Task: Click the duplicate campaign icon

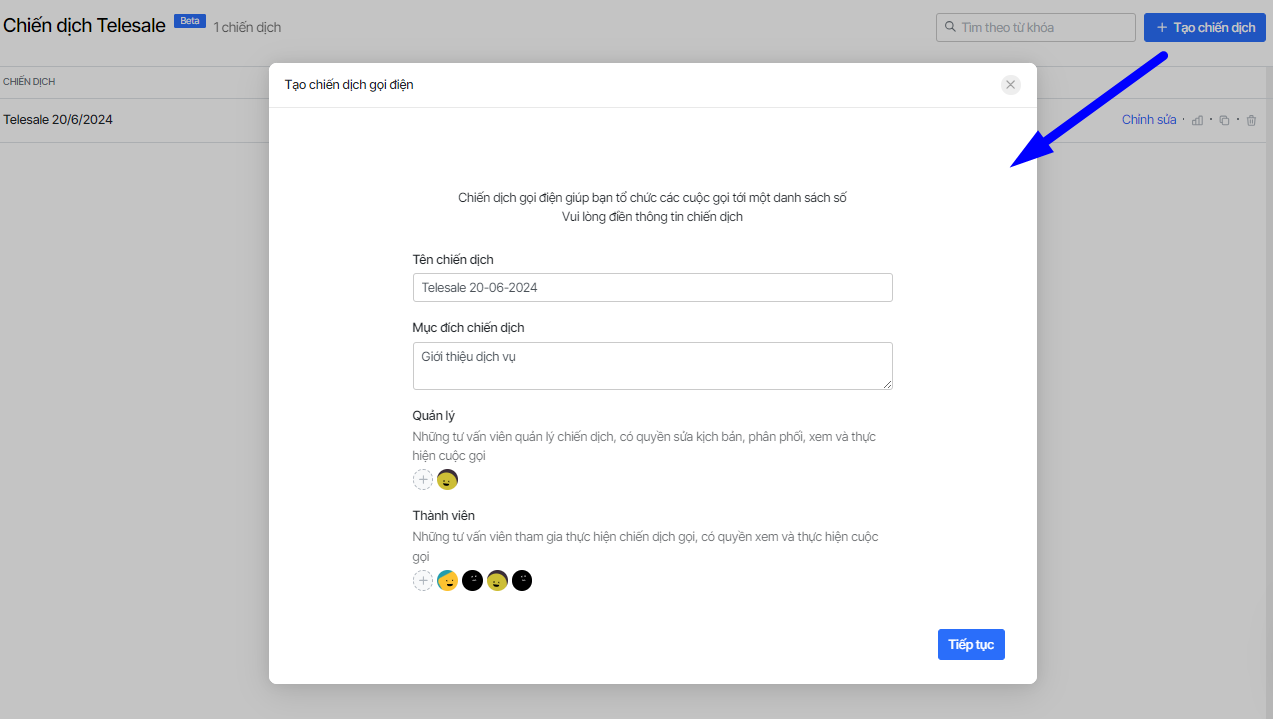Action: [x=1224, y=120]
